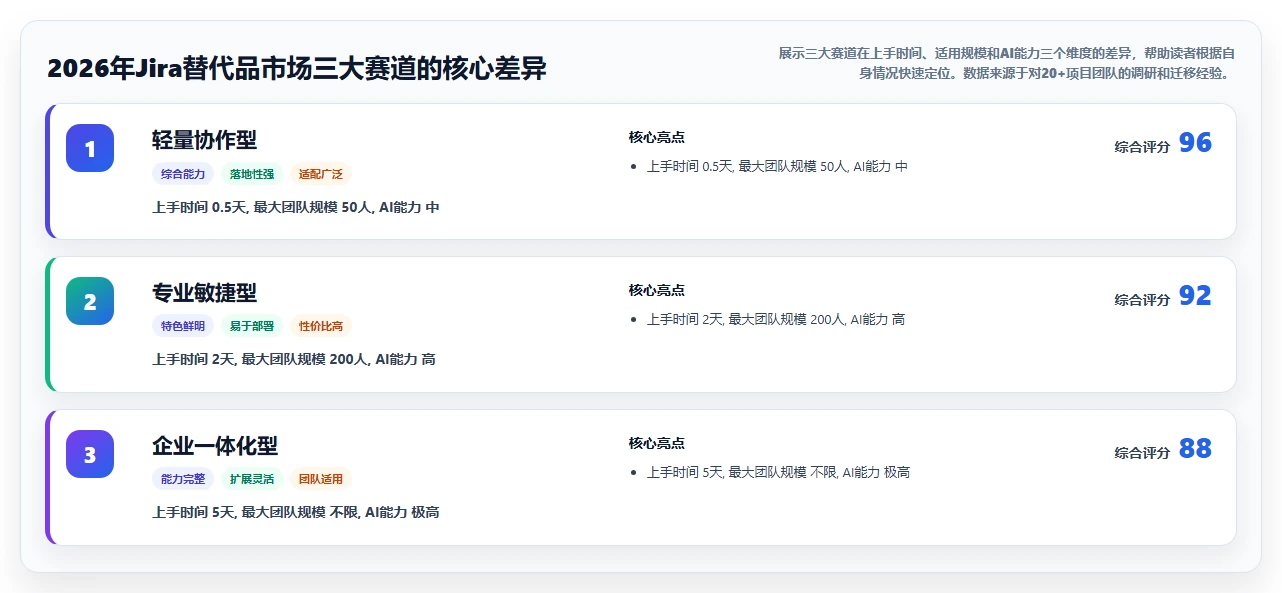Open the 轻量协作型 card title
This screenshot has height=593, width=1282.
coord(204,140)
